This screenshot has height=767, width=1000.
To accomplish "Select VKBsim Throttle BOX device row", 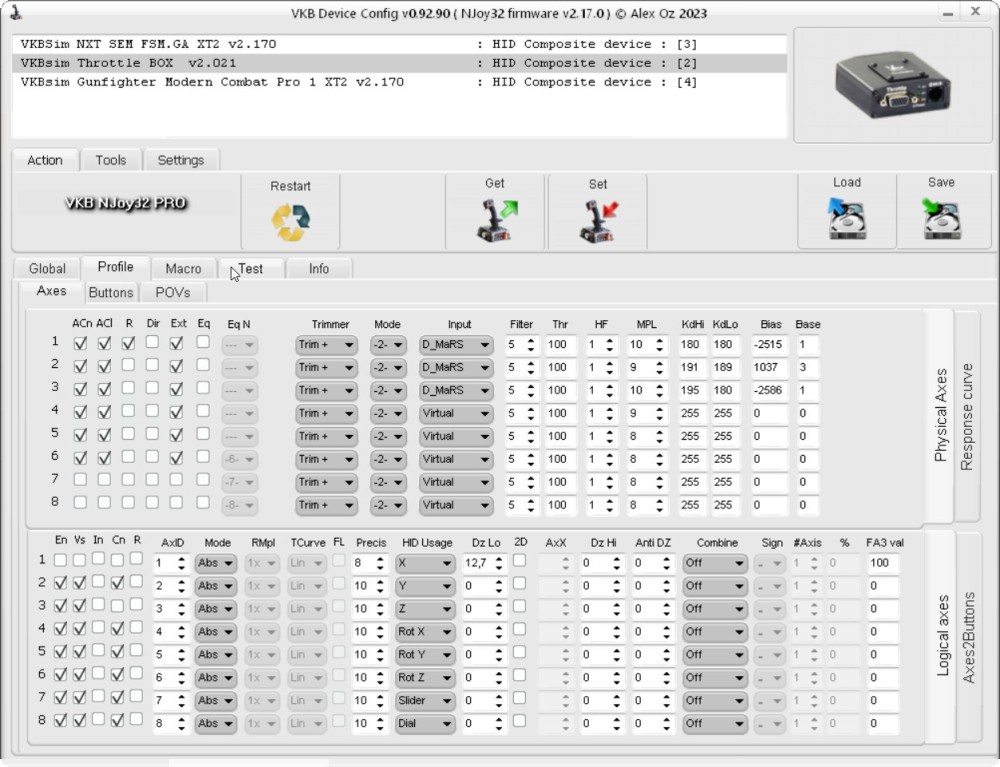I will click(399, 63).
